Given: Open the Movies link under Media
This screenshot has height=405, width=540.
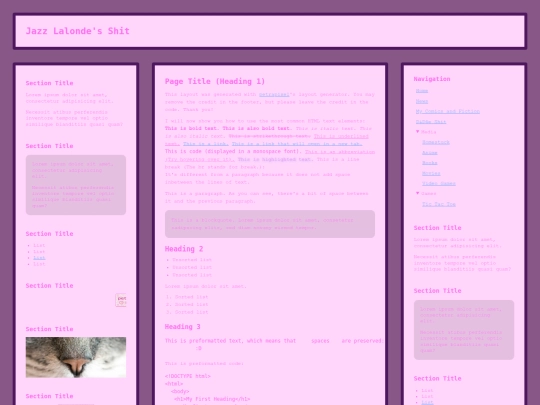Looking at the screenshot, I should [x=431, y=173].
